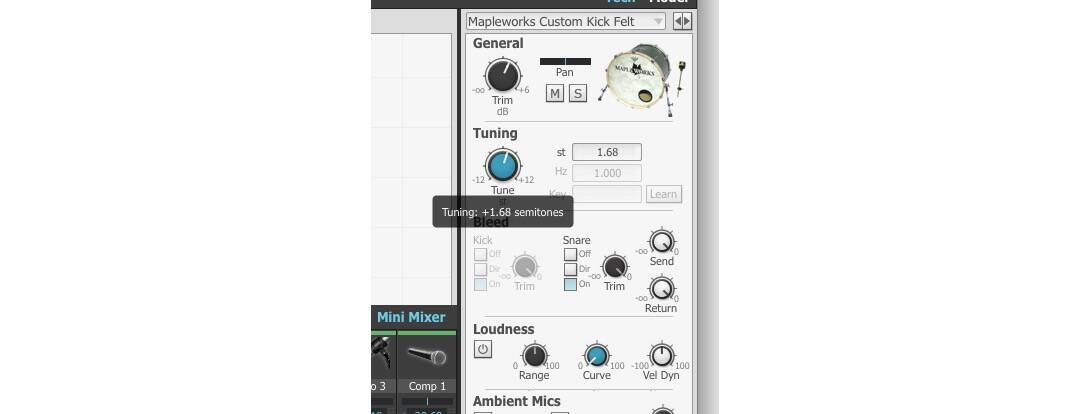
Task: Select Kick bleed Dir checkbox
Action: pyautogui.click(x=480, y=269)
